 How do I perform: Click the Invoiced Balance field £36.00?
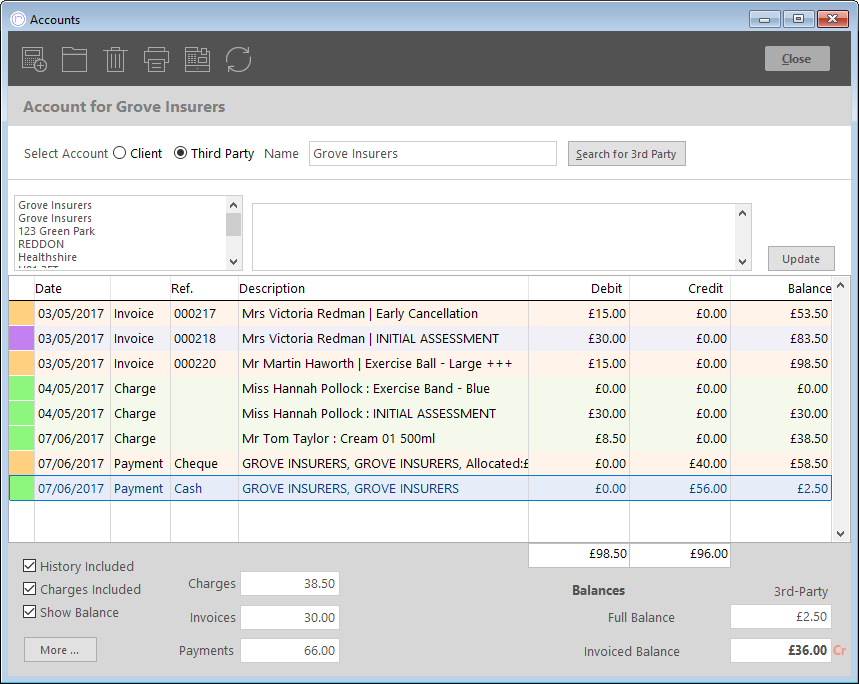(x=781, y=650)
